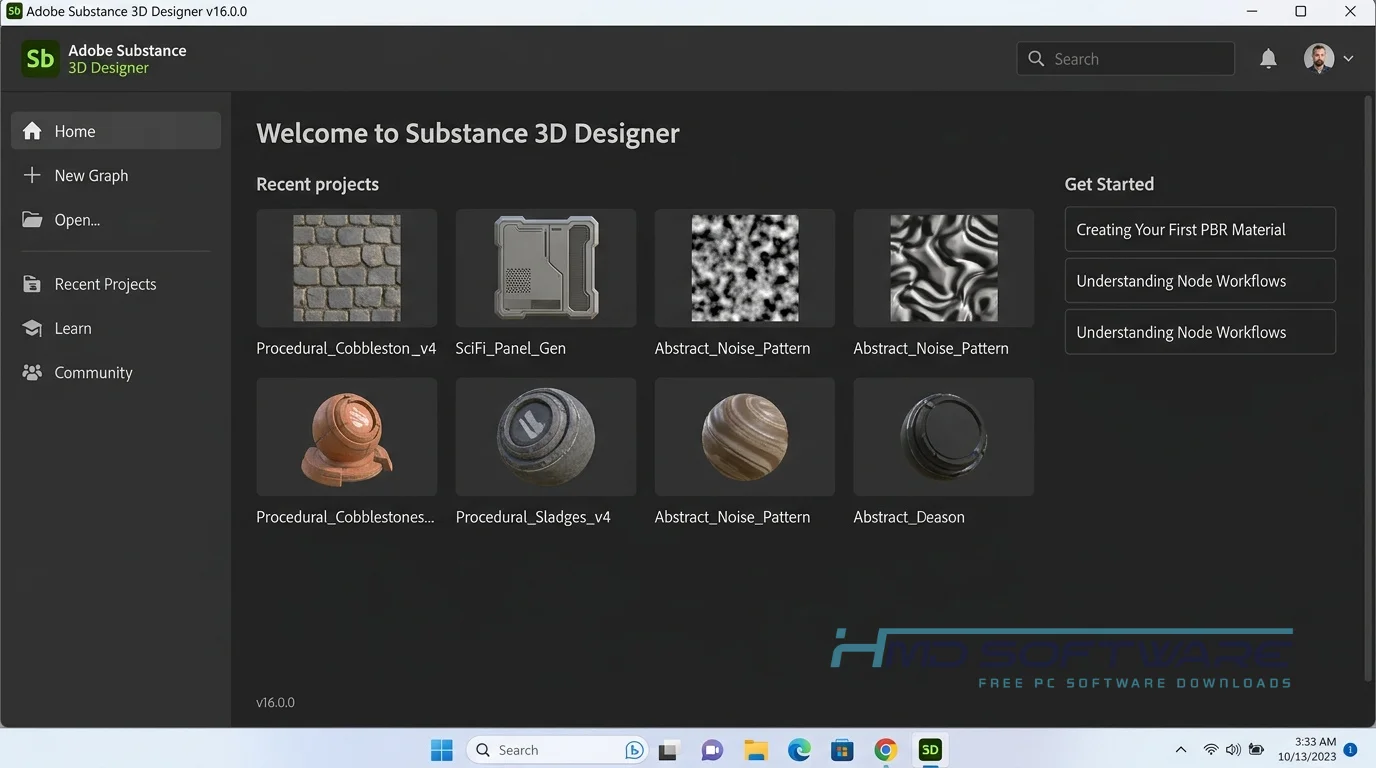This screenshot has width=1376, height=768.
Task: Open the Procedural_Cobbleston_v4 cobblestone thumbnail
Action: click(346, 268)
